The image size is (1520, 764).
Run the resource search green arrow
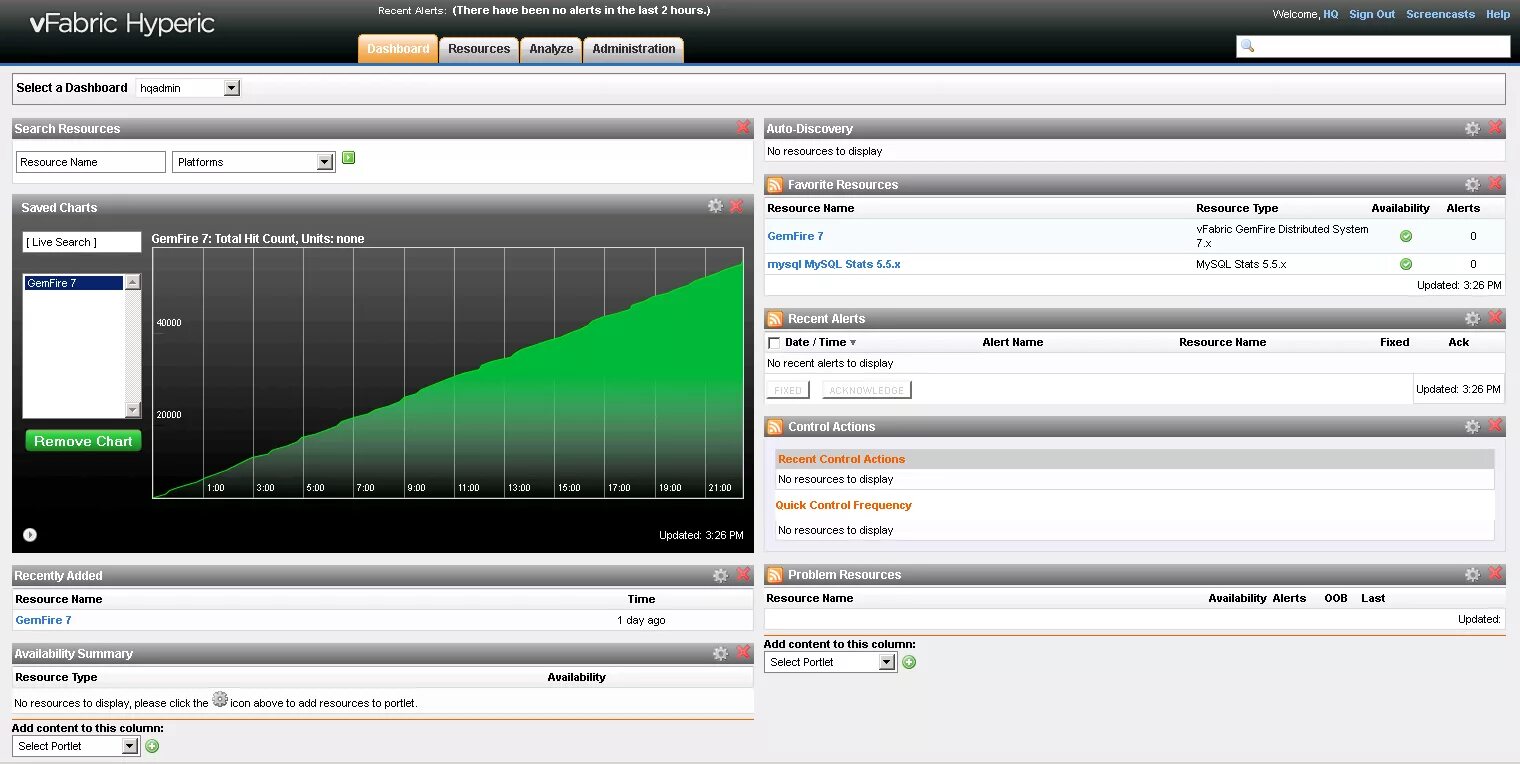pyautogui.click(x=349, y=158)
